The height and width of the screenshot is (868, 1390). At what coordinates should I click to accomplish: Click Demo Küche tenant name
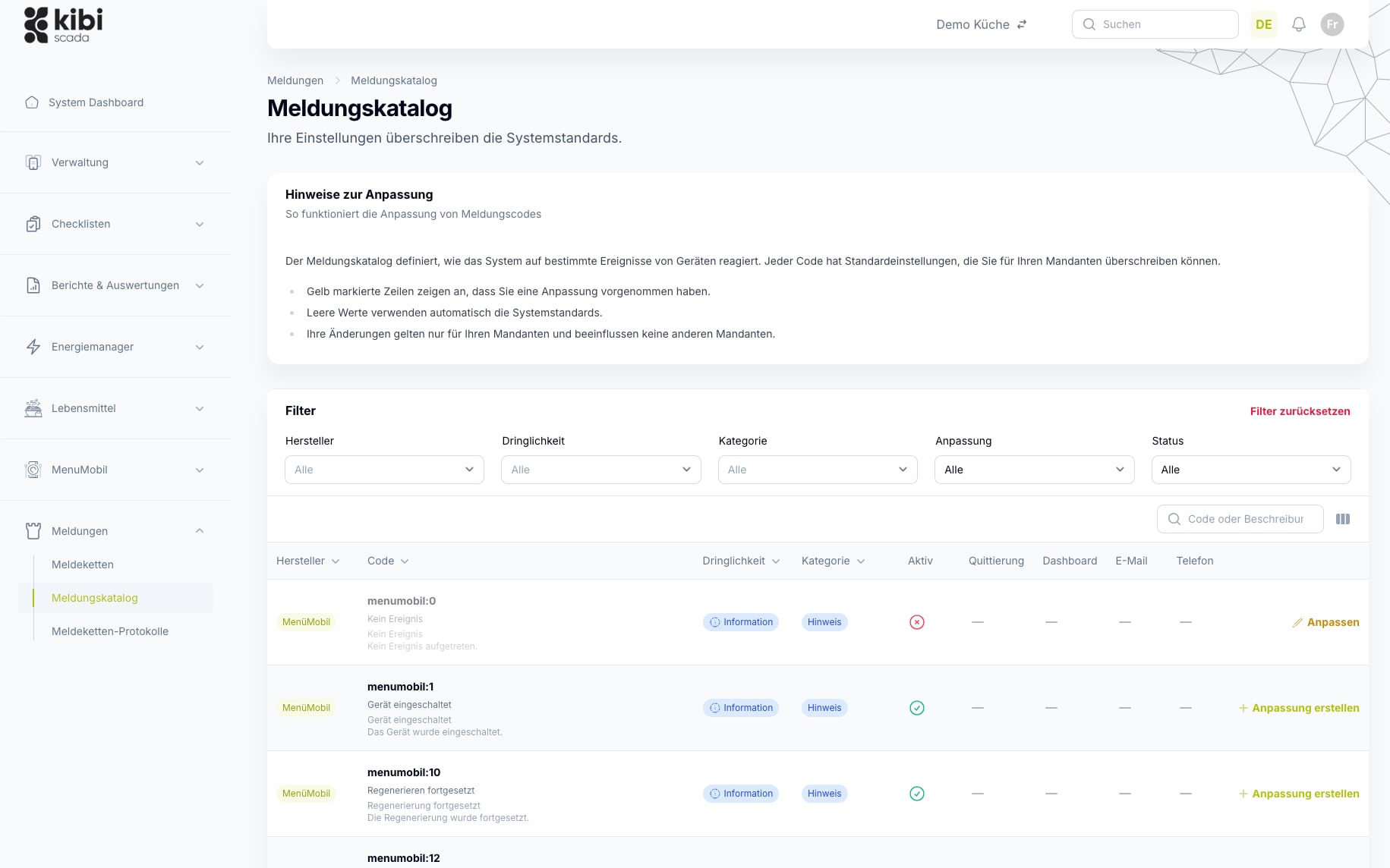coord(972,24)
